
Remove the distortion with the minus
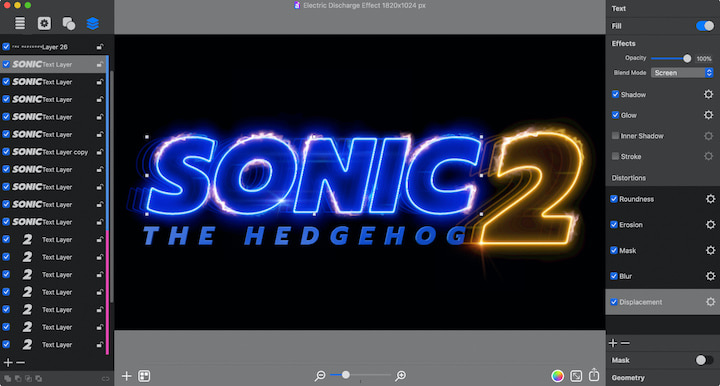[625, 343]
